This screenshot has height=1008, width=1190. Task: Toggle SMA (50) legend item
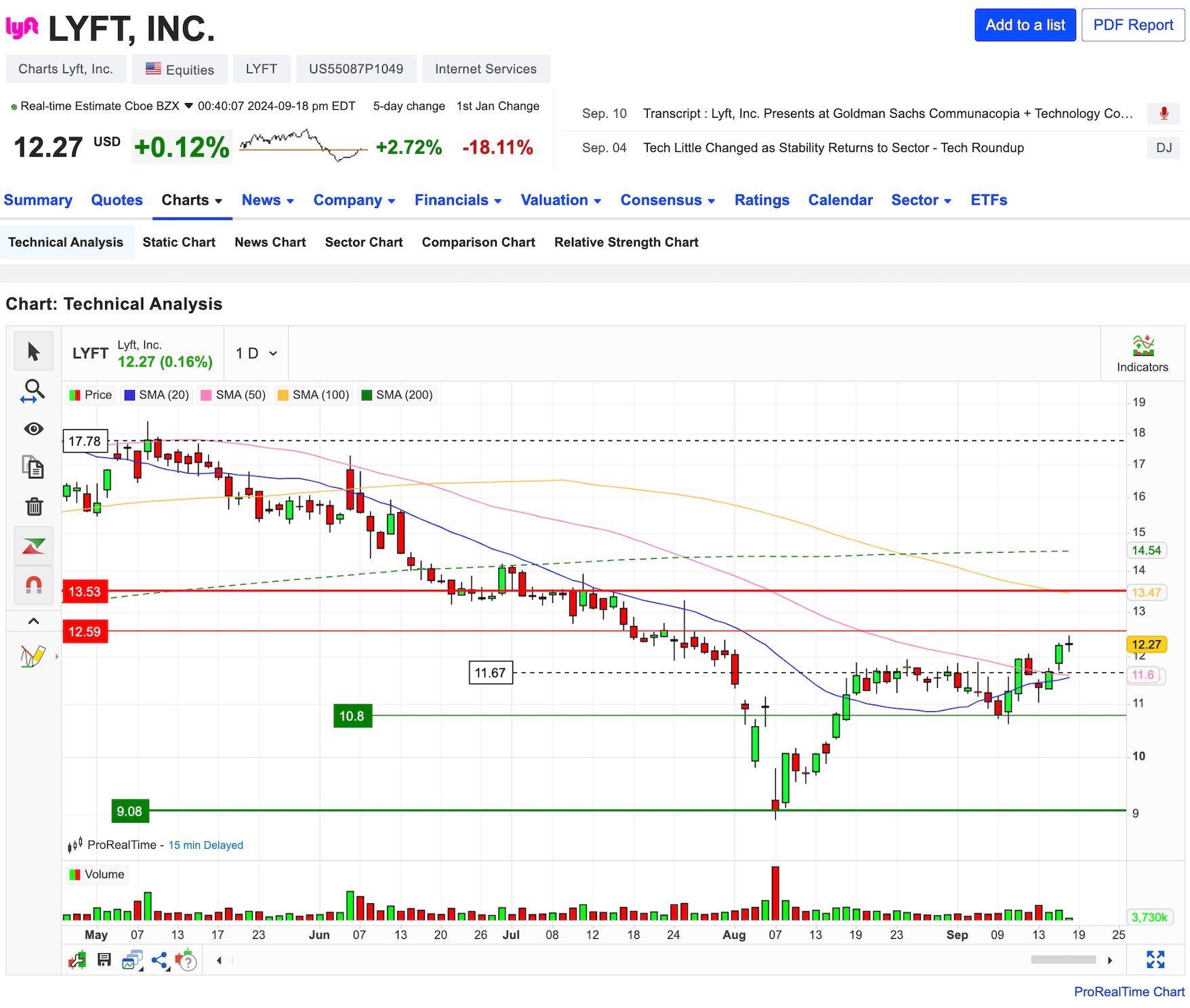(233, 395)
